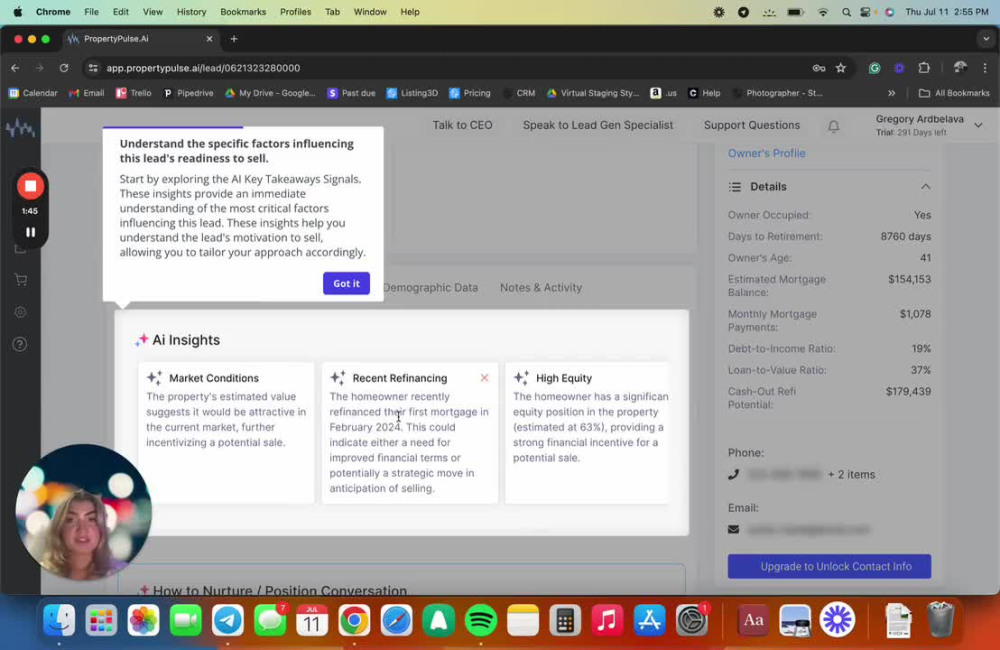Open the Window menu

point(370,11)
